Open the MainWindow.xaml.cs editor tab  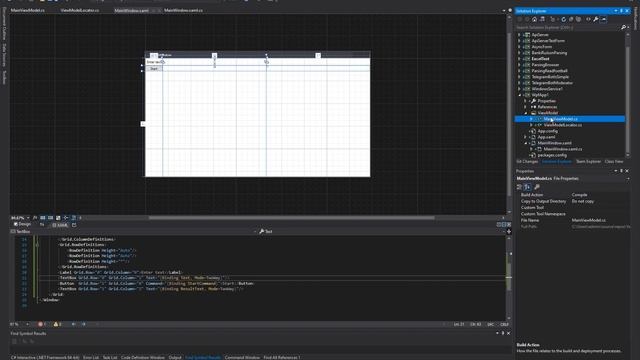(x=183, y=10)
